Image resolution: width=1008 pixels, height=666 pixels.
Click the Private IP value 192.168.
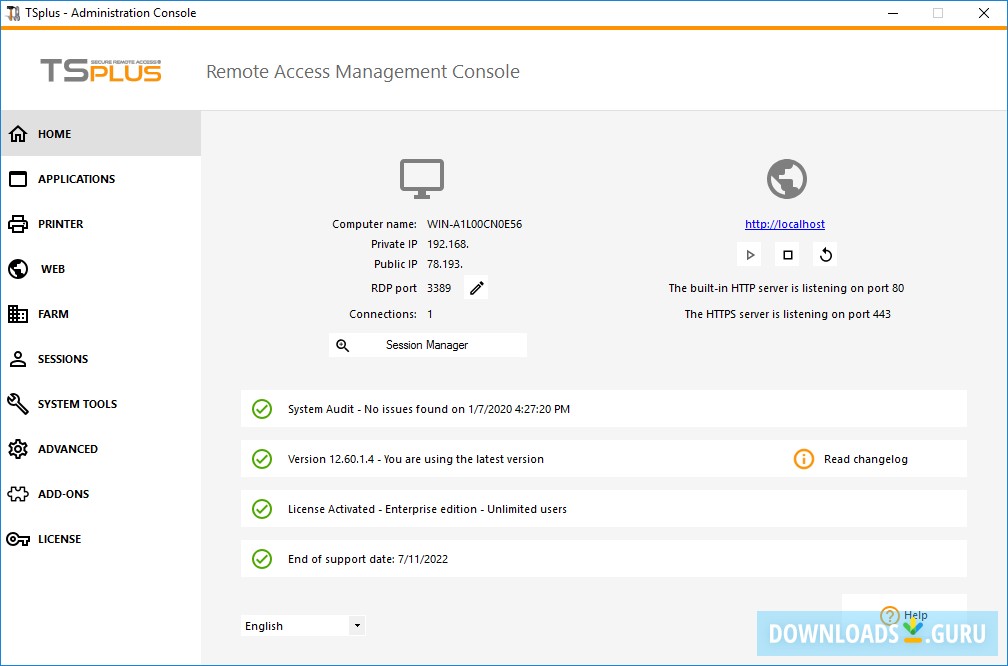click(x=448, y=244)
